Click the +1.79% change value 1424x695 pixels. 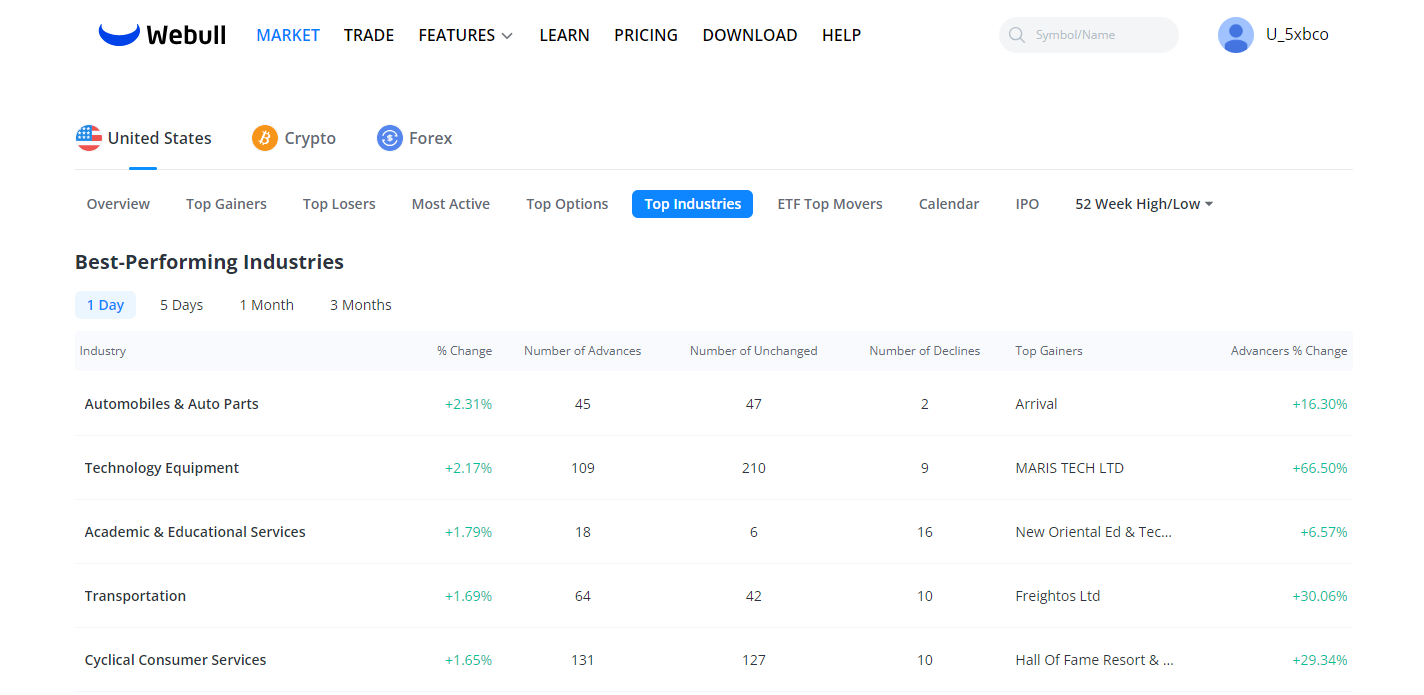tap(468, 532)
